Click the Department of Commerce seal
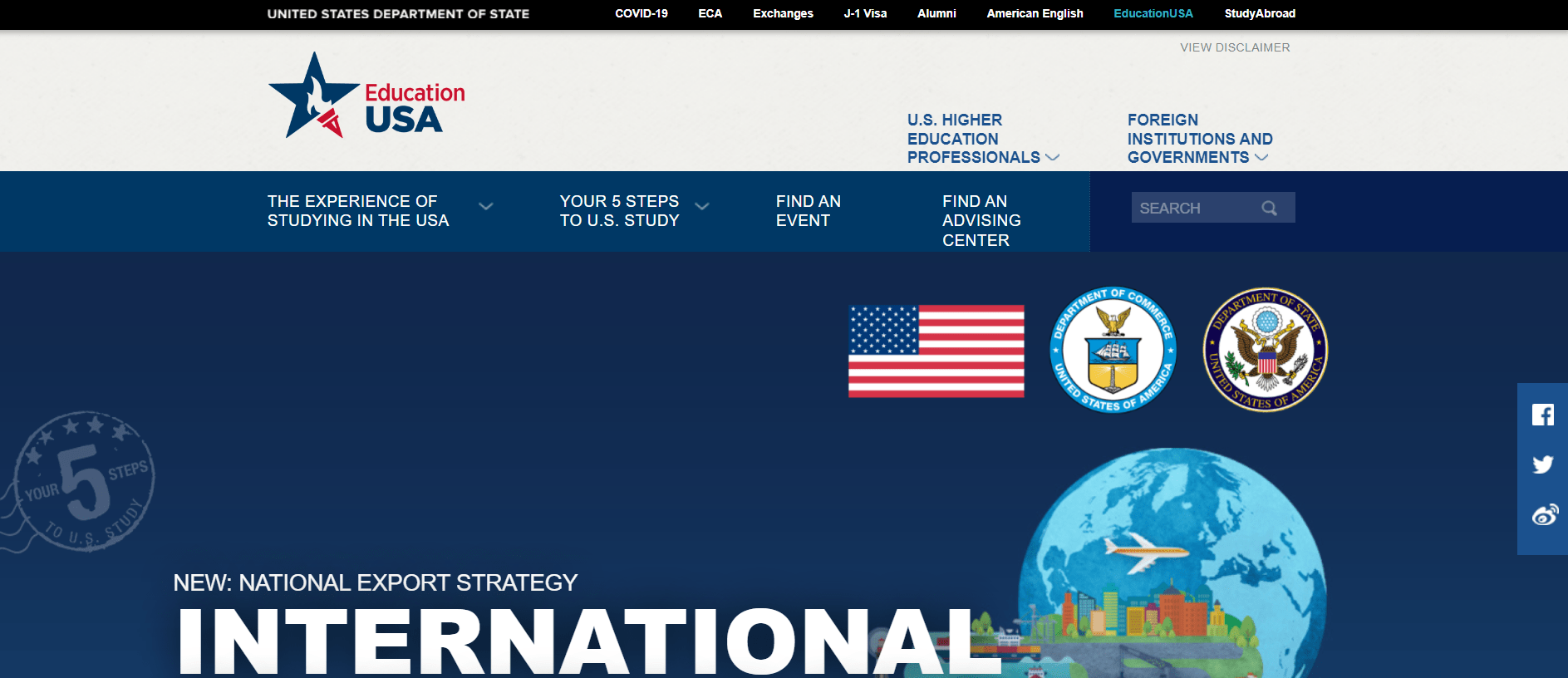1568x678 pixels. [1113, 350]
